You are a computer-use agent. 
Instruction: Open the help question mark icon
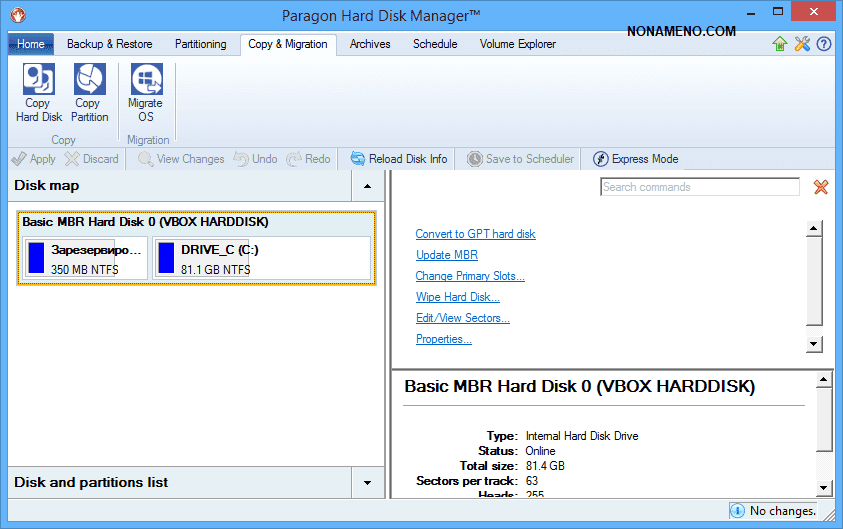[824, 44]
